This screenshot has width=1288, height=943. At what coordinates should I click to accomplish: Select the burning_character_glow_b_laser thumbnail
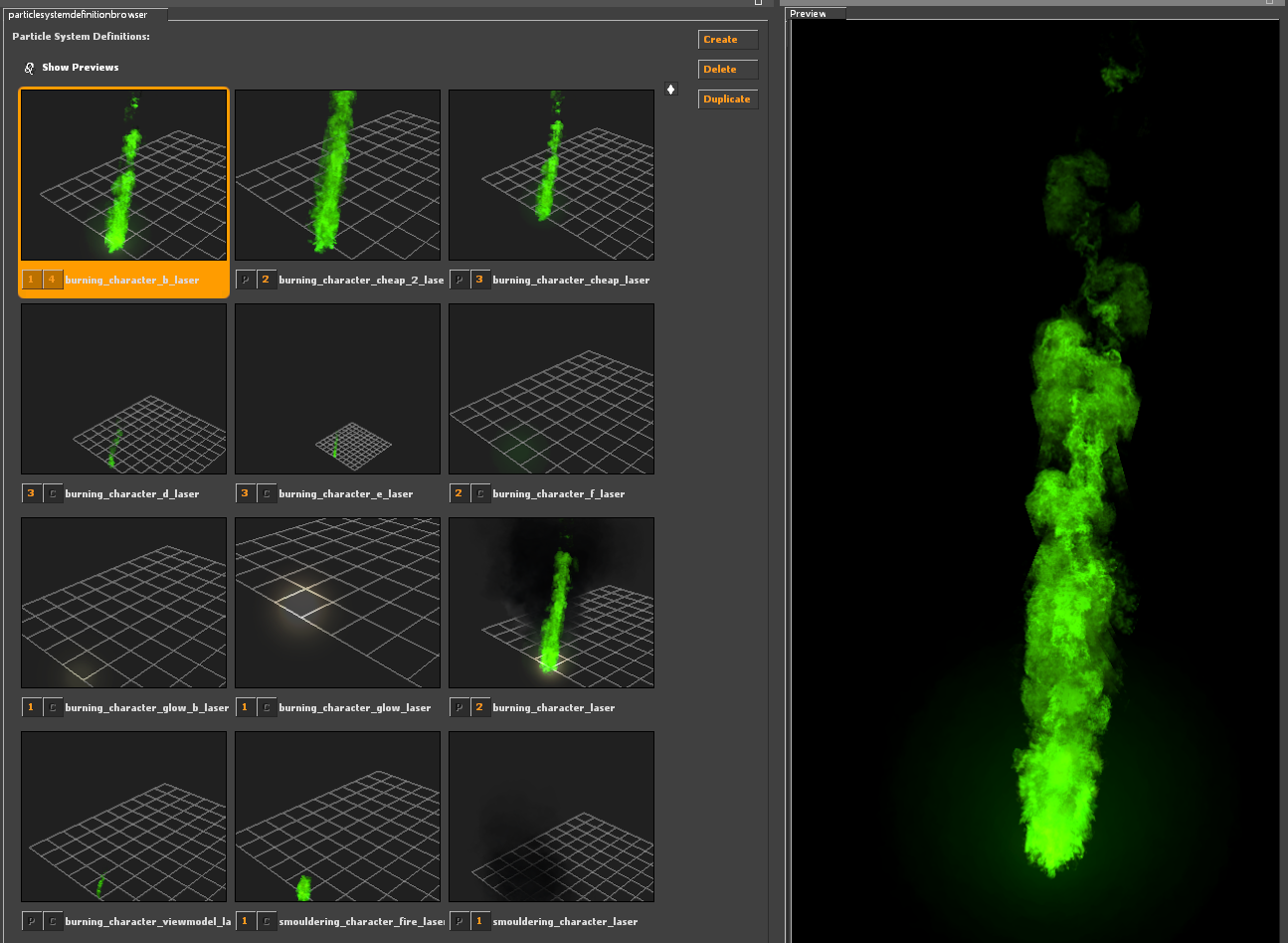click(124, 603)
